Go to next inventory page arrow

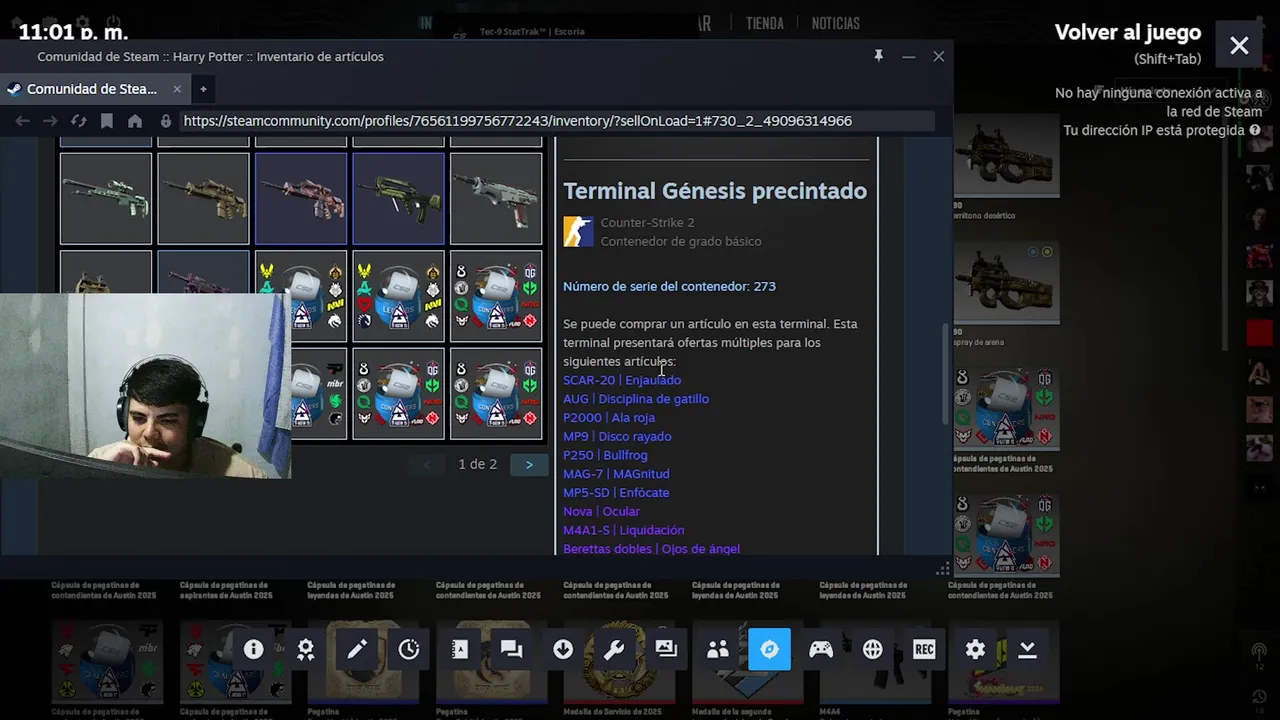529,464
